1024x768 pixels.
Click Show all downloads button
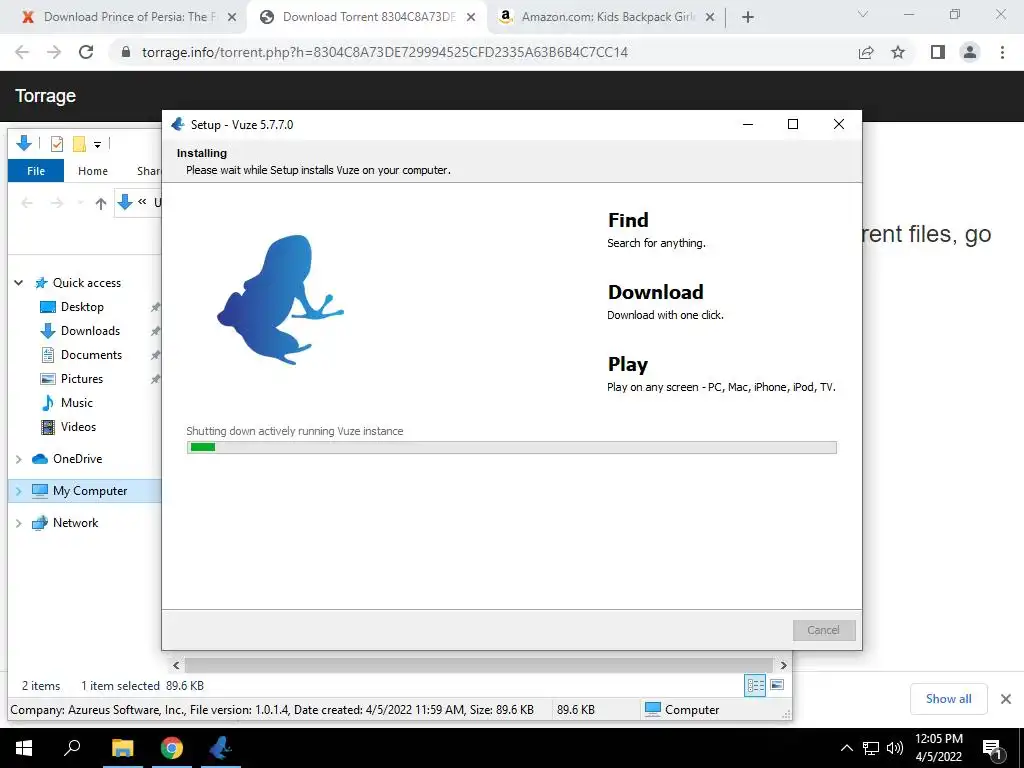coord(948,699)
